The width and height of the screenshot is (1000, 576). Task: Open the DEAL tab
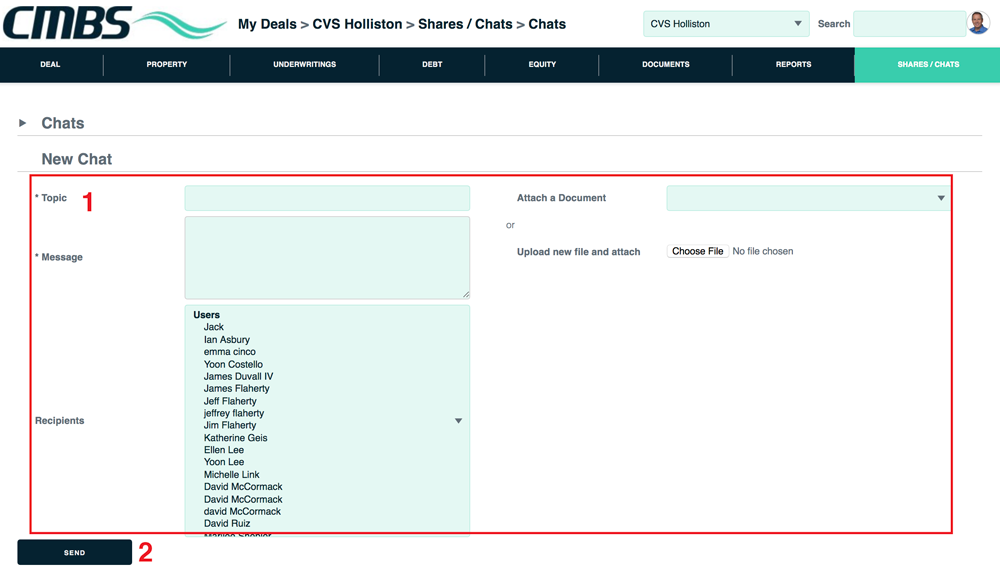click(x=50, y=64)
